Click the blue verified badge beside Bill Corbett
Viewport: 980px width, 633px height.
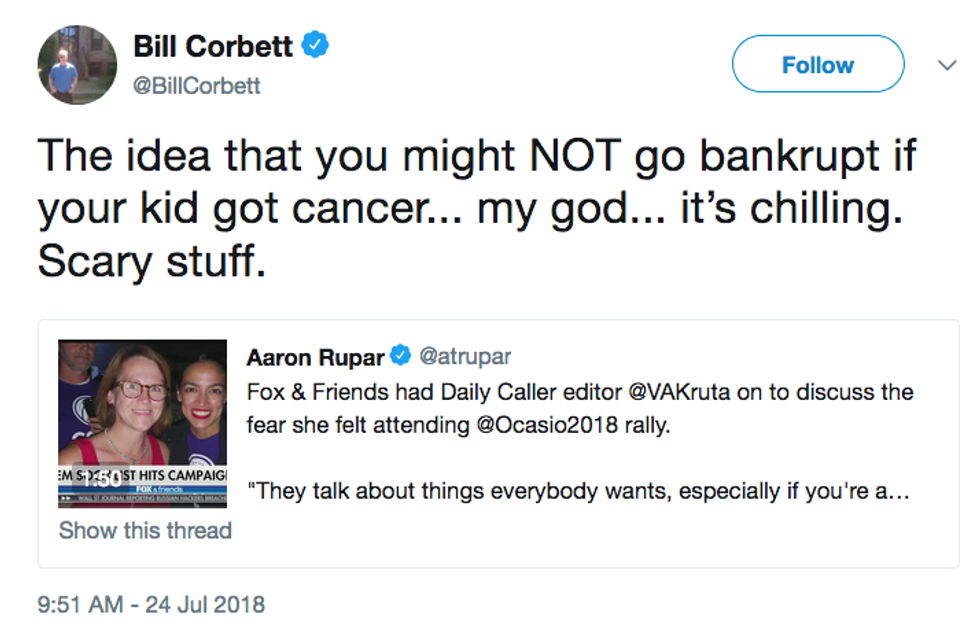click(x=316, y=45)
